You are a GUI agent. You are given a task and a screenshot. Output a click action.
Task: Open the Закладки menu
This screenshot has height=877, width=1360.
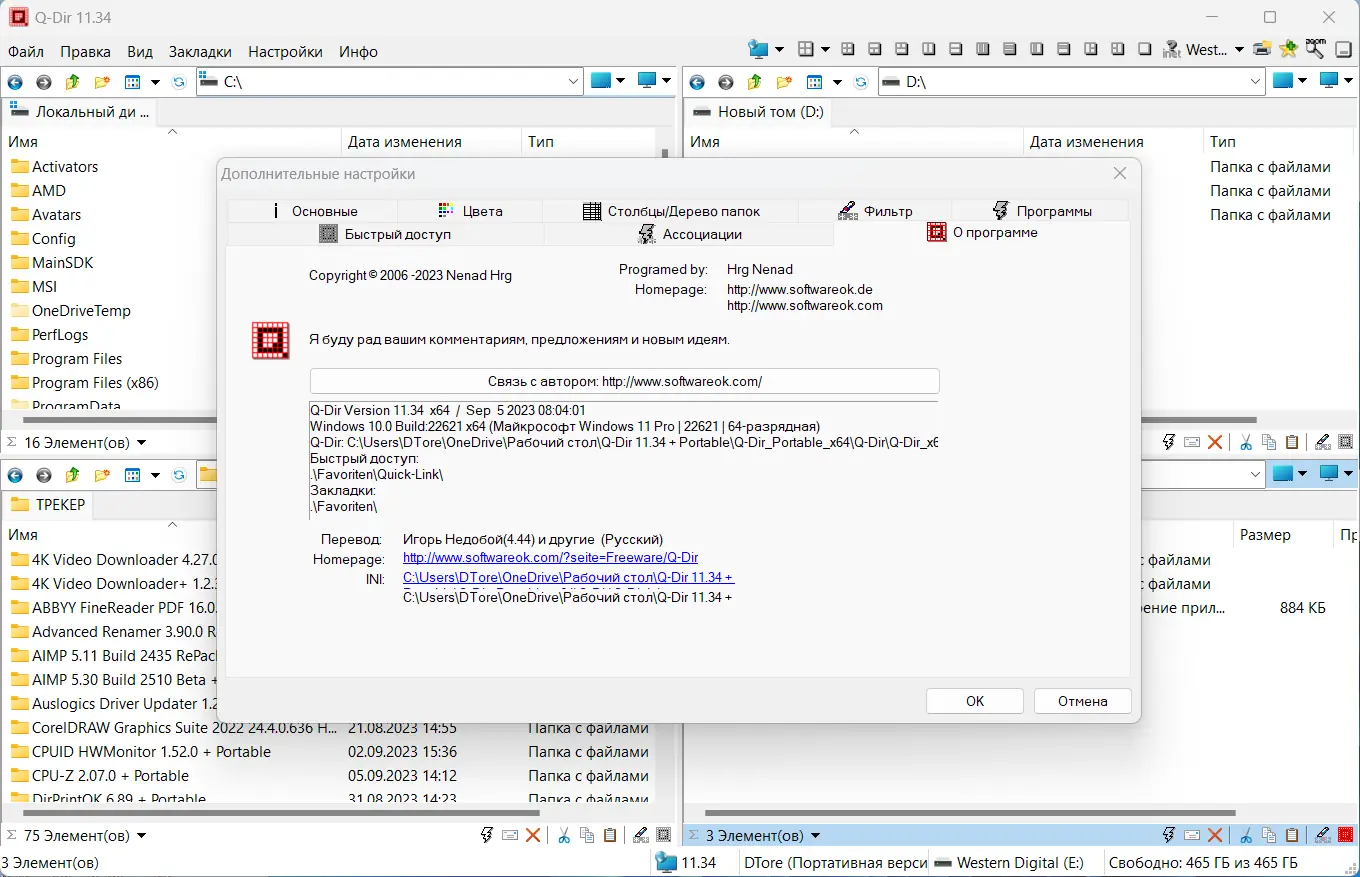(x=200, y=51)
